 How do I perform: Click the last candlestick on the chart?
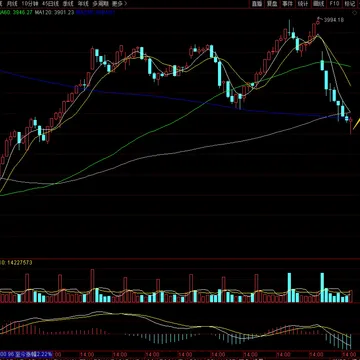point(351,125)
